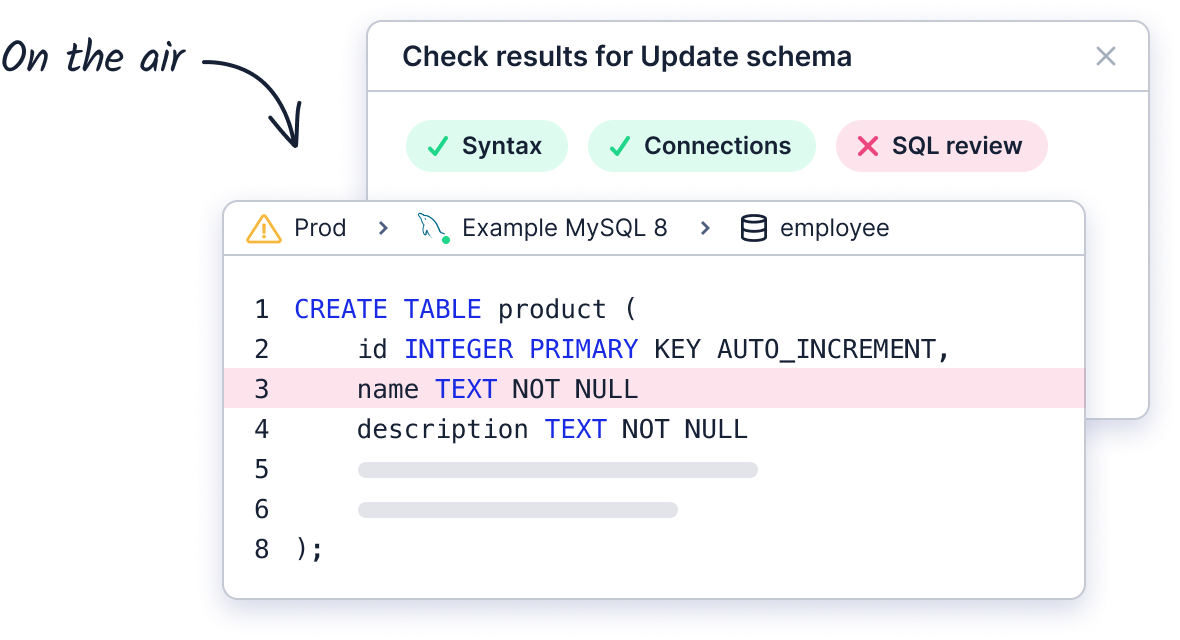Open the failed SQL review badge
Viewport: 1180px width, 640px height.
[941, 146]
